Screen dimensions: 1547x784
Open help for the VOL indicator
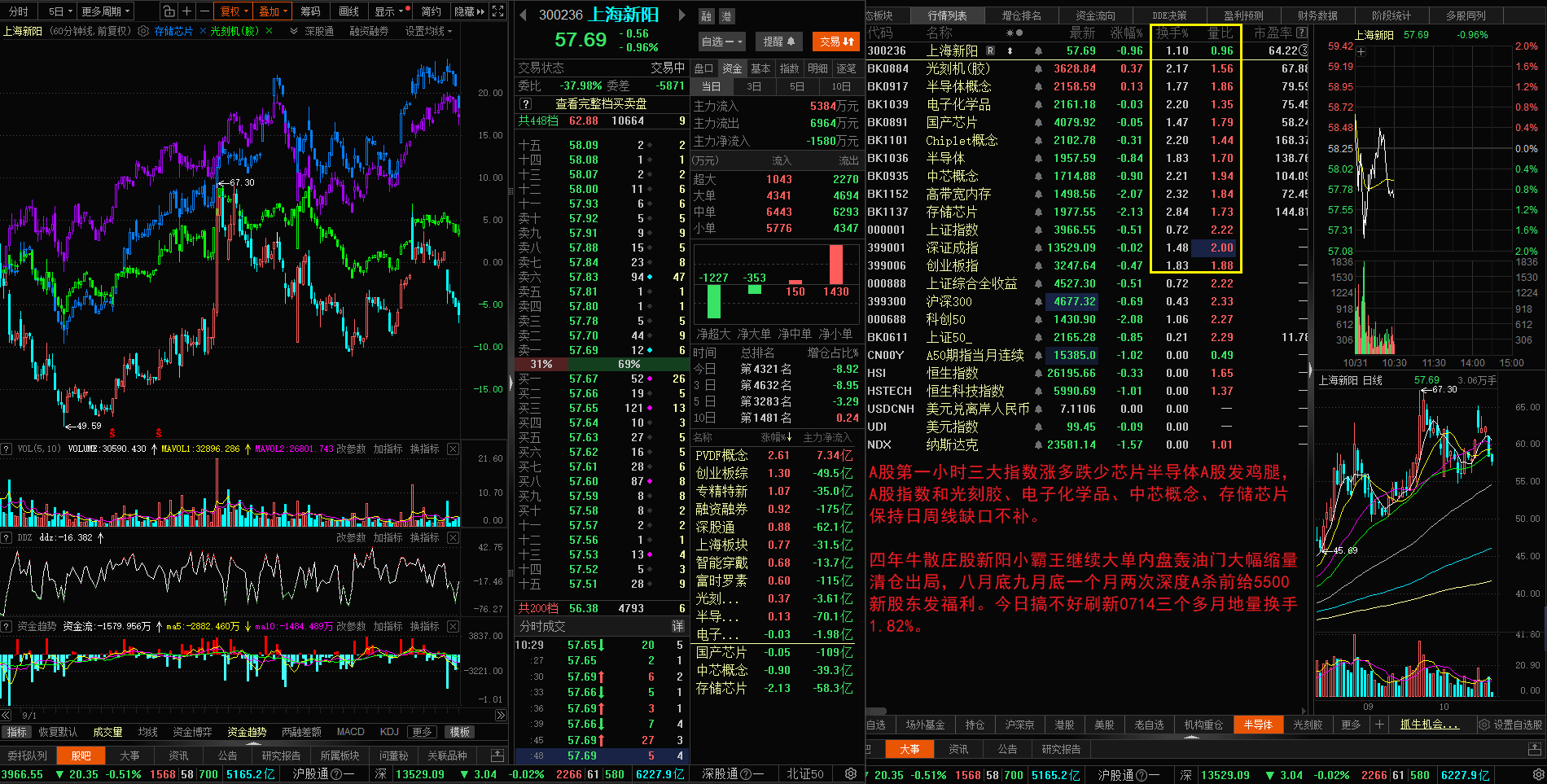coord(7,449)
